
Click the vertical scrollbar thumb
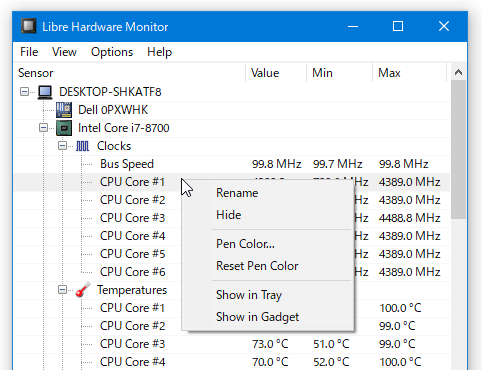click(458, 149)
